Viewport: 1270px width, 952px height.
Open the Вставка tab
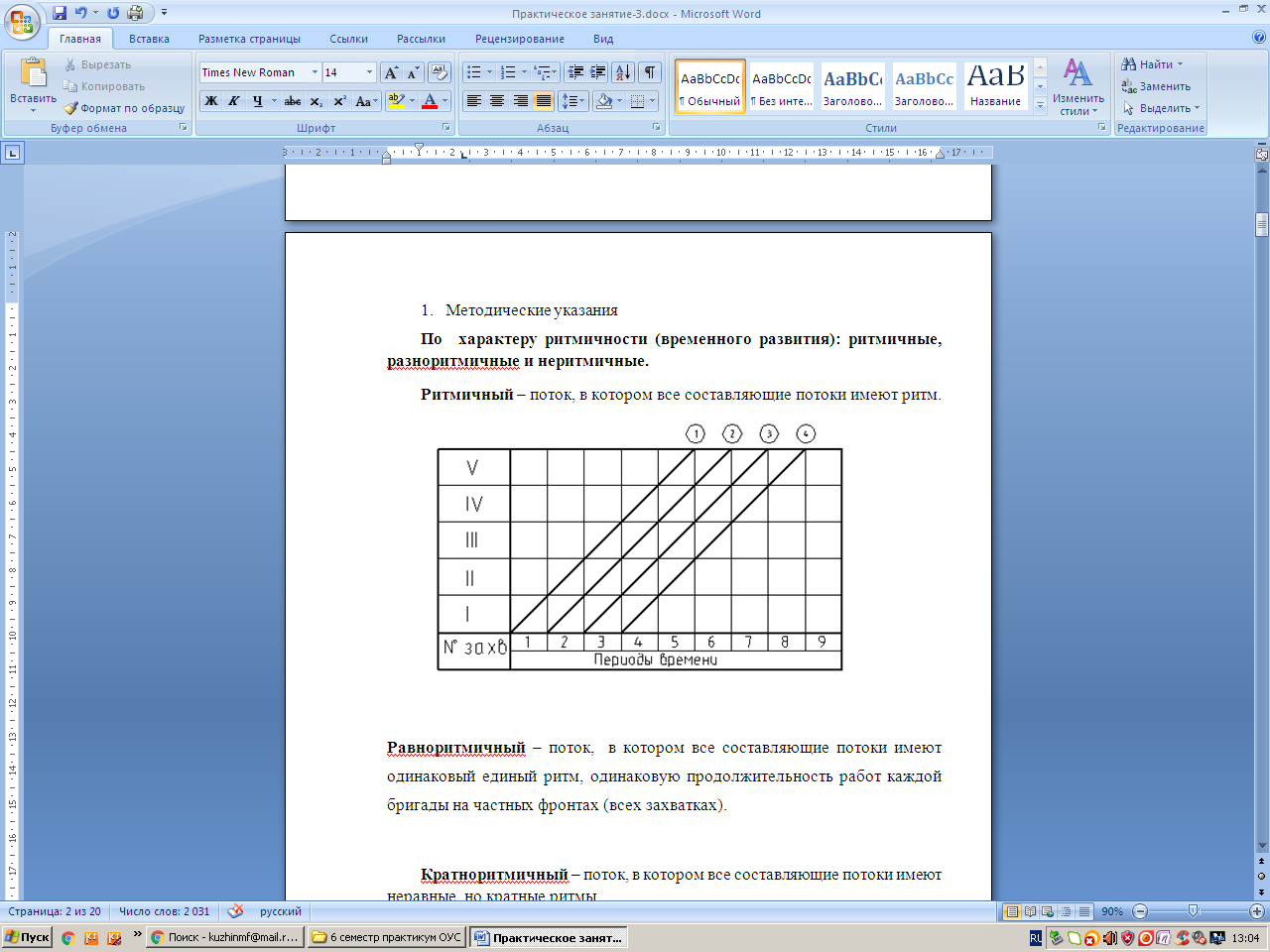(x=149, y=39)
